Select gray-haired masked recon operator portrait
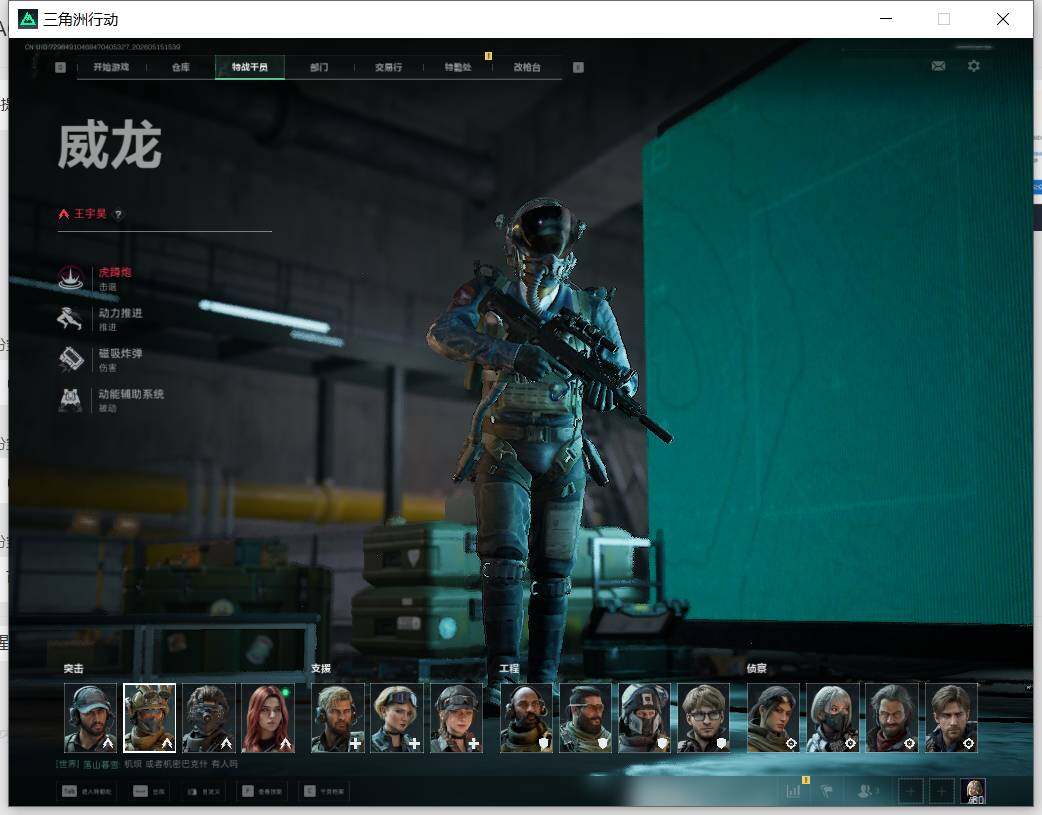1042x815 pixels. pyautogui.click(x=833, y=718)
